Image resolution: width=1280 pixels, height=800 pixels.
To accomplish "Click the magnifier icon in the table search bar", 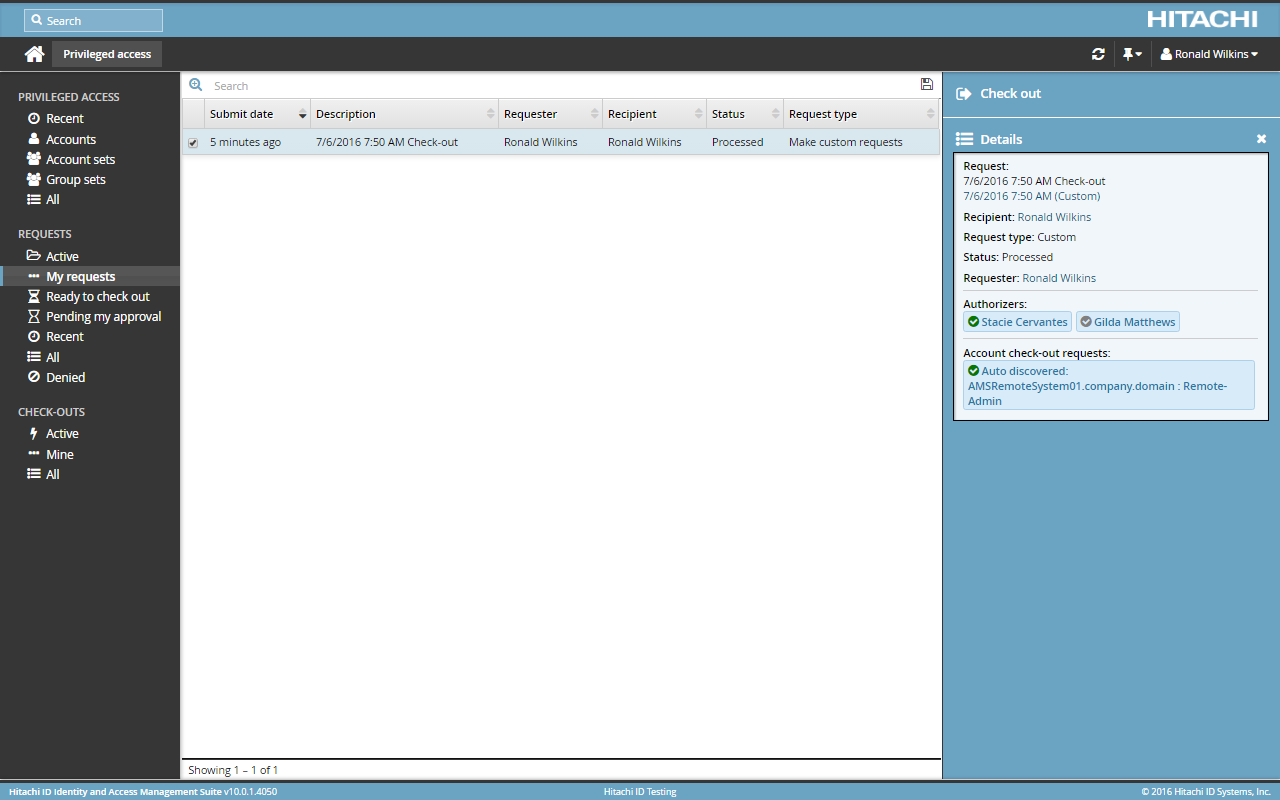I will [x=196, y=84].
